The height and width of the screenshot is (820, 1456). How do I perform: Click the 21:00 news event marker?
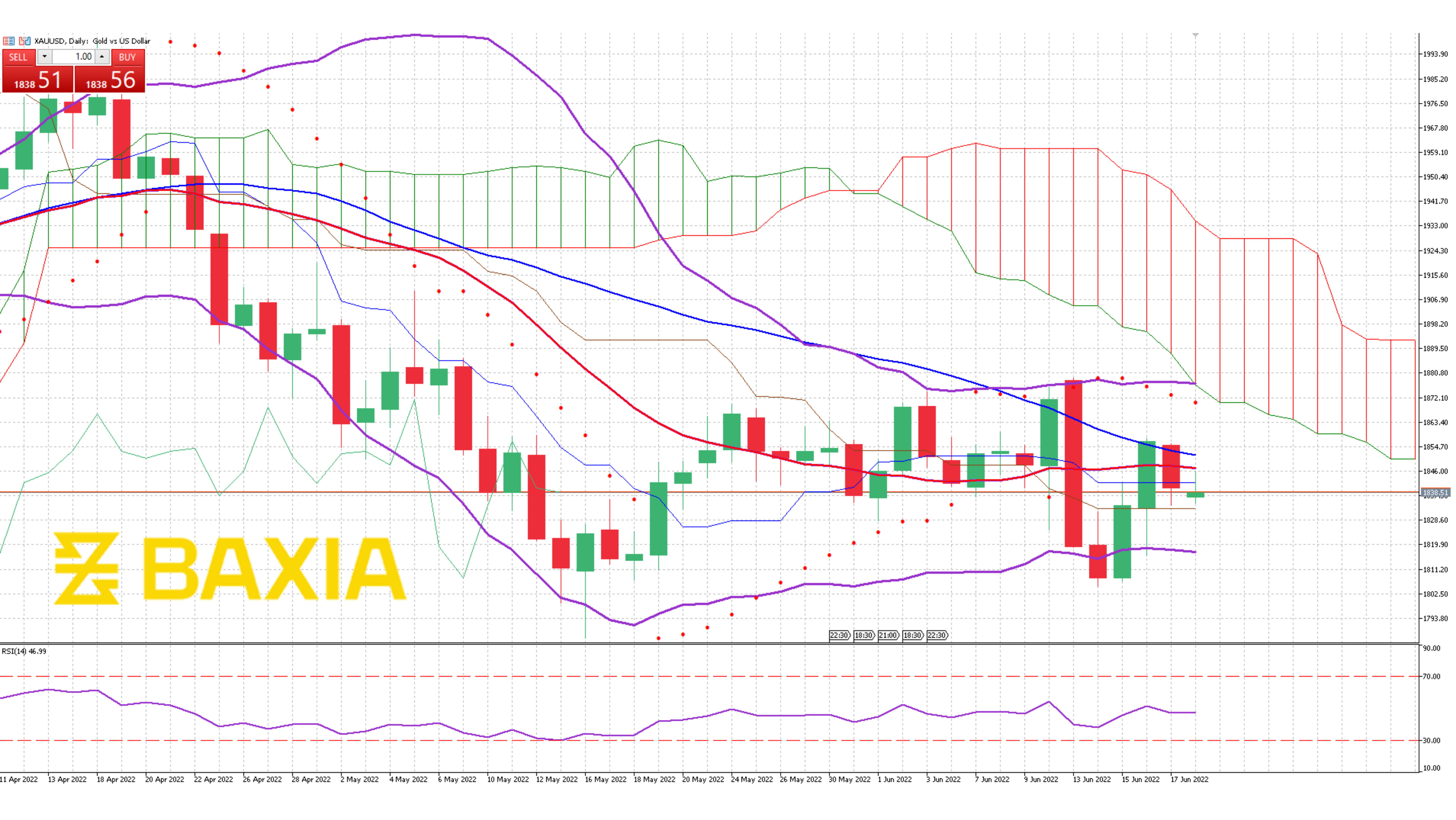click(889, 635)
